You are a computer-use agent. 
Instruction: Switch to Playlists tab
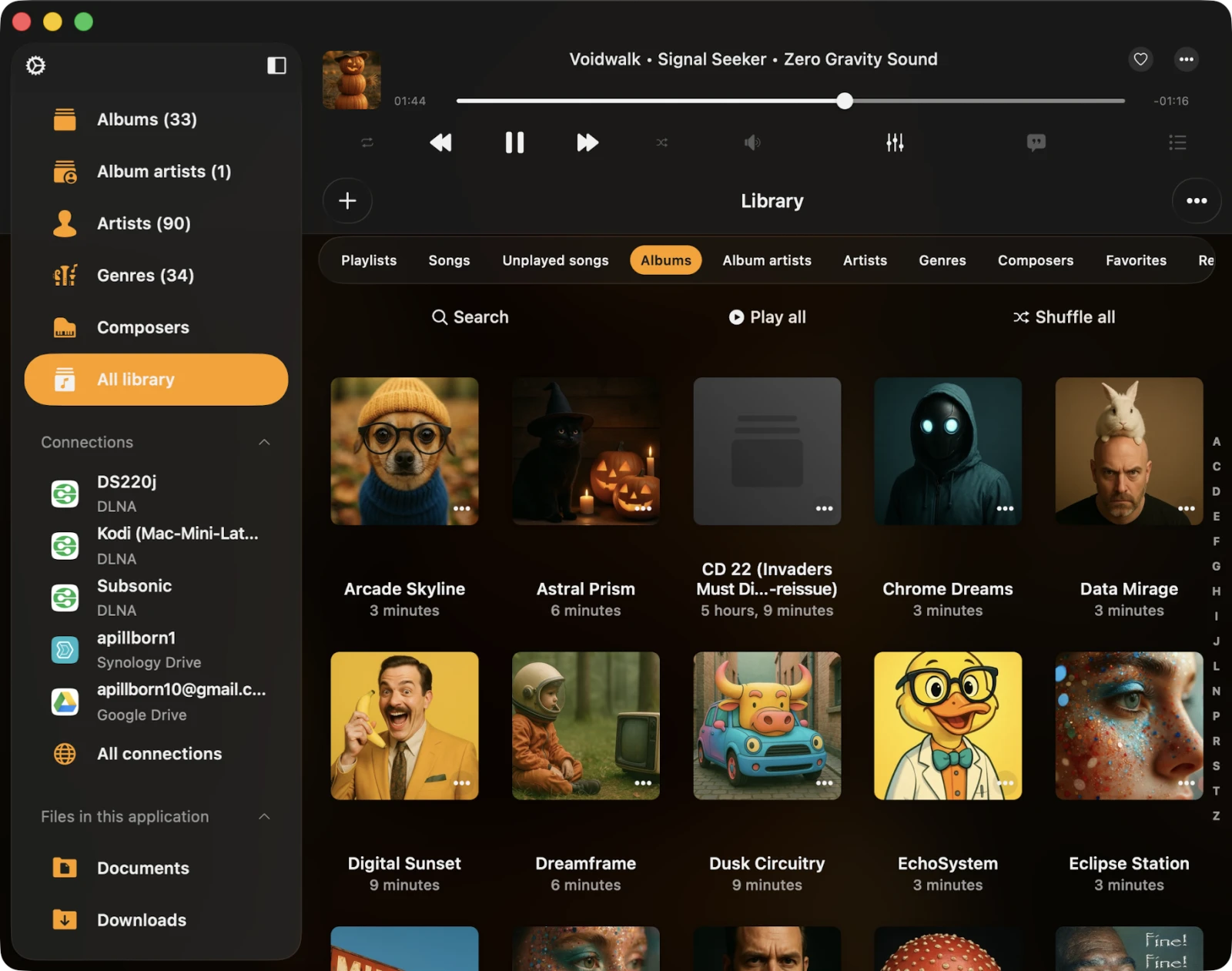[369, 260]
